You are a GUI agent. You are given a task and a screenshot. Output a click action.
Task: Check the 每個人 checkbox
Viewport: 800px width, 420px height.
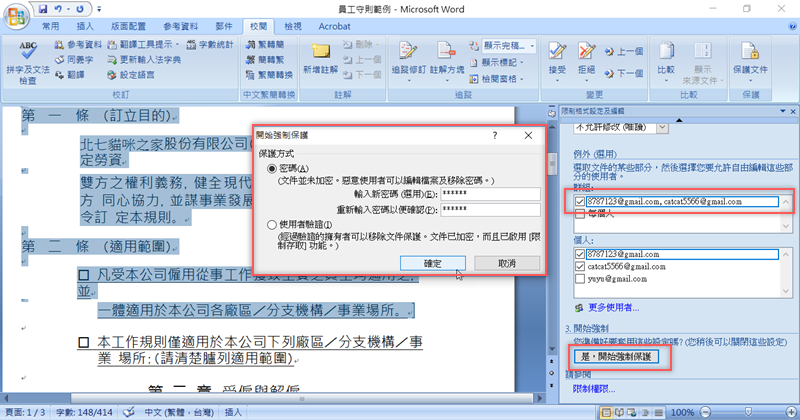[580, 214]
